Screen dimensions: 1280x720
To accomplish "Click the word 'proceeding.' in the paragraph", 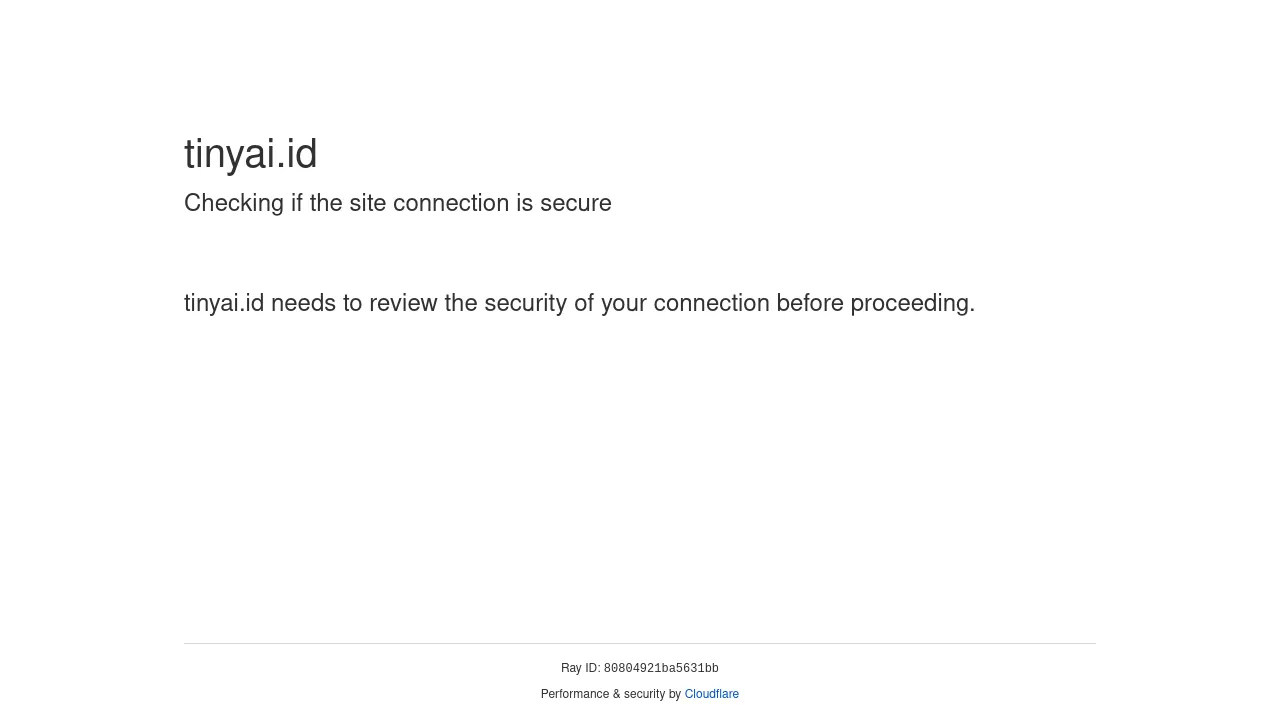I will pos(912,303).
